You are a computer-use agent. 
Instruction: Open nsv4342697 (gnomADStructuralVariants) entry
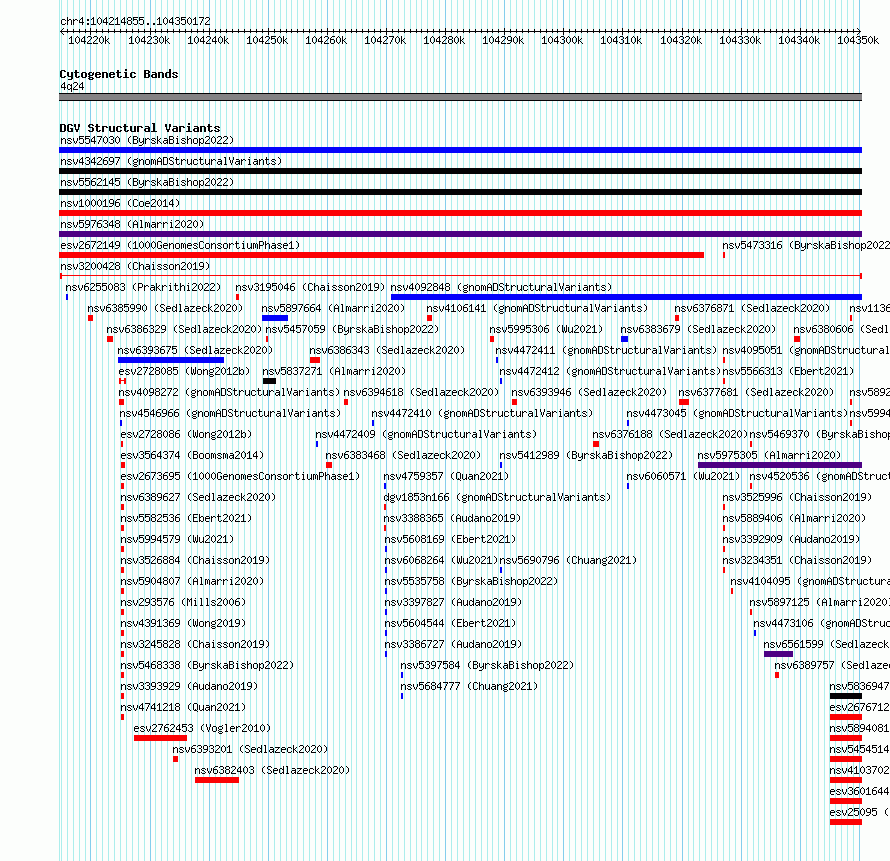pyautogui.click(x=171, y=161)
